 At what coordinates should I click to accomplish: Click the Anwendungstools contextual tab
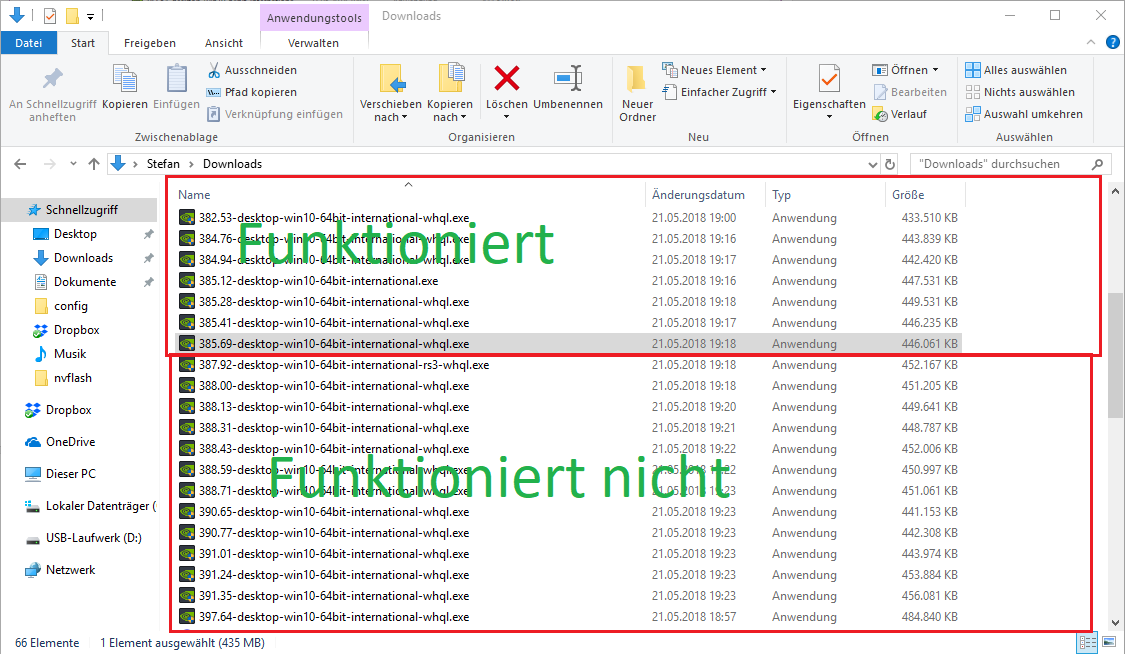[314, 18]
